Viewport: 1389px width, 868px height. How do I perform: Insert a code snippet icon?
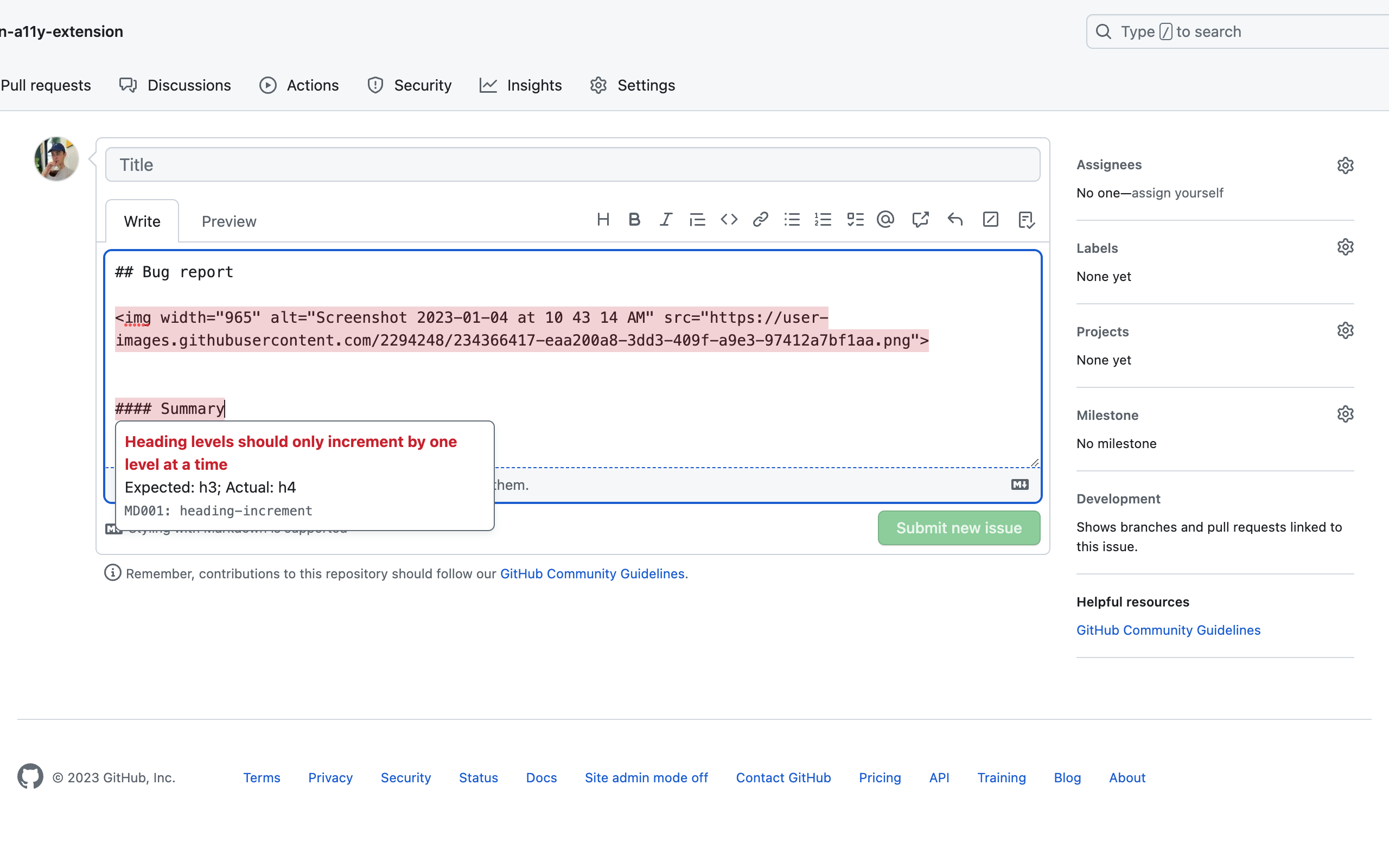click(x=729, y=219)
